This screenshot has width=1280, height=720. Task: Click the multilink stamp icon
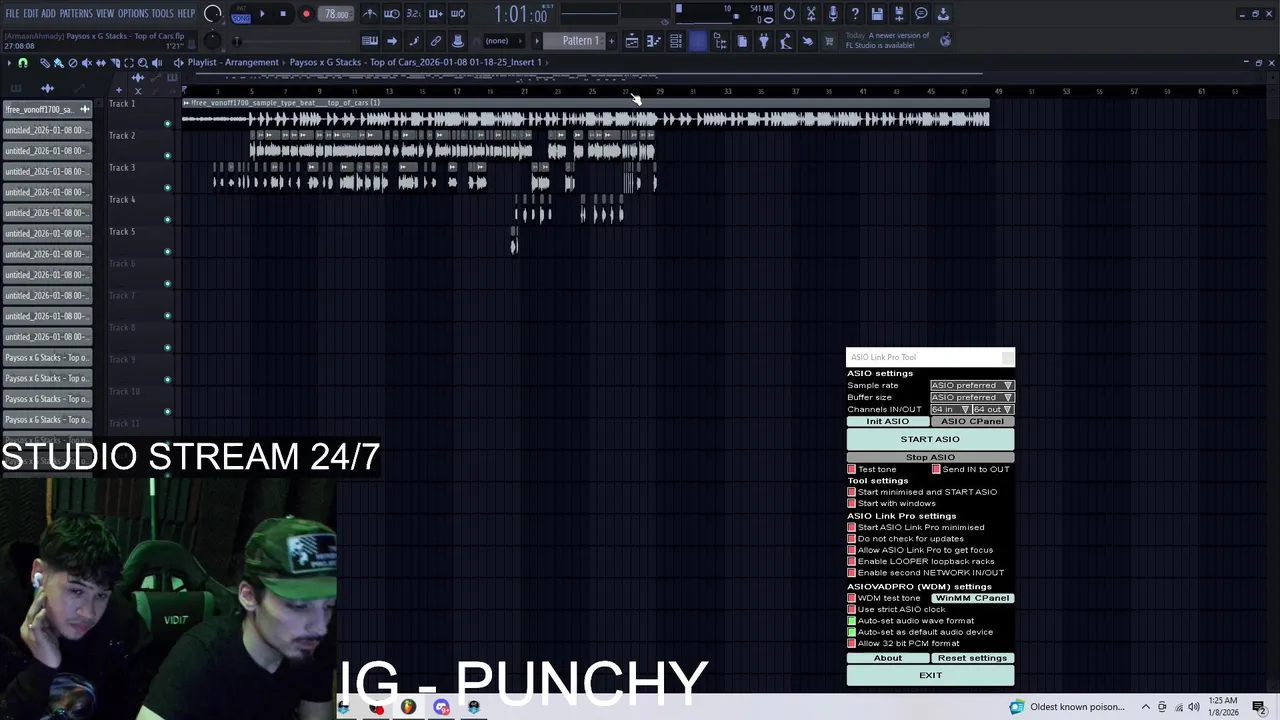458,41
